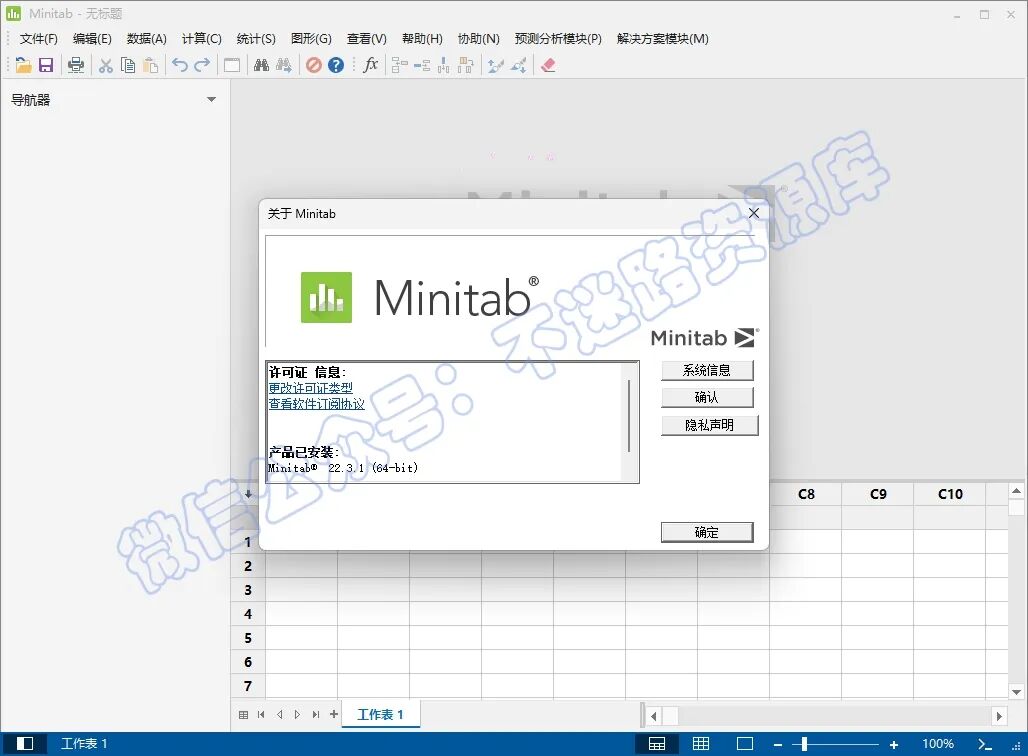1028x756 pixels.
Task: Click the window dialog icon in toolbar
Action: click(231, 65)
